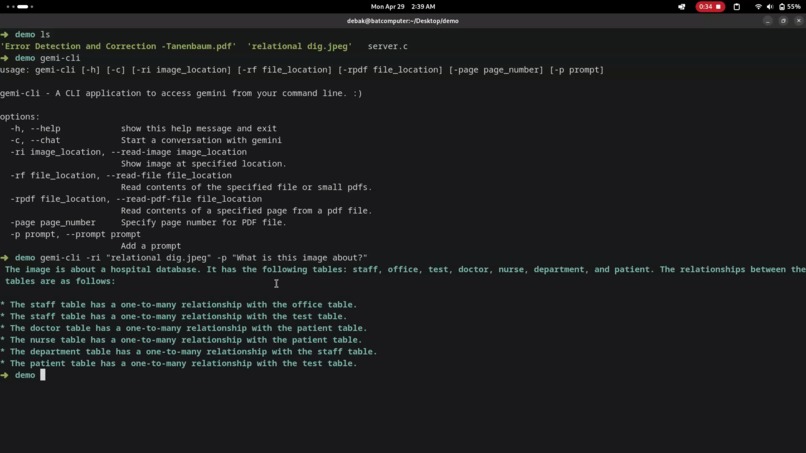Click the 'options:' heading
This screenshot has height=453, width=806.
(x=20, y=117)
